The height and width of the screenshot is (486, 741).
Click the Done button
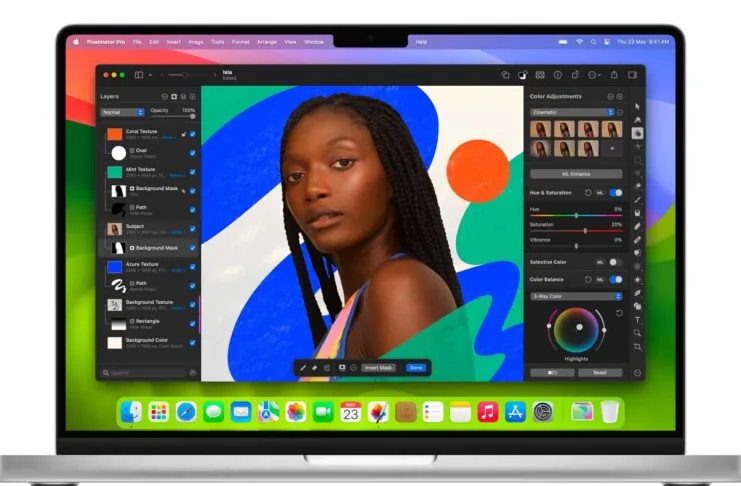click(416, 368)
